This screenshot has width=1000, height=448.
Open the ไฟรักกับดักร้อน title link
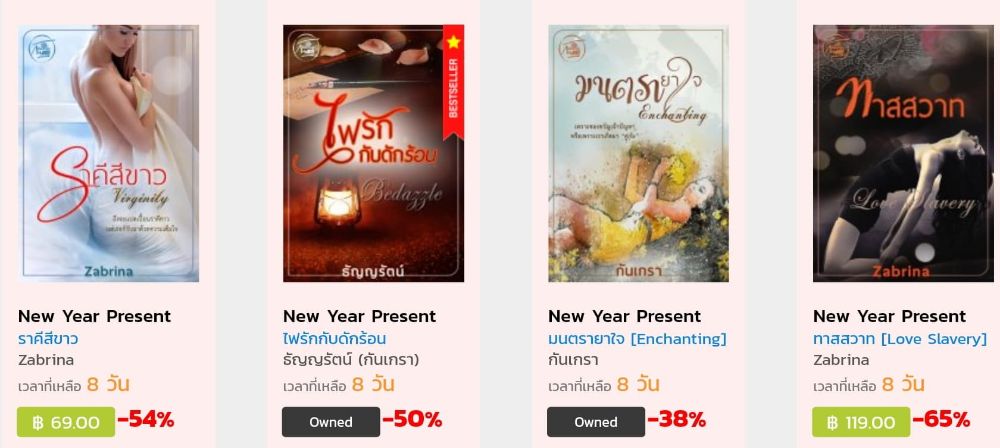click(335, 338)
